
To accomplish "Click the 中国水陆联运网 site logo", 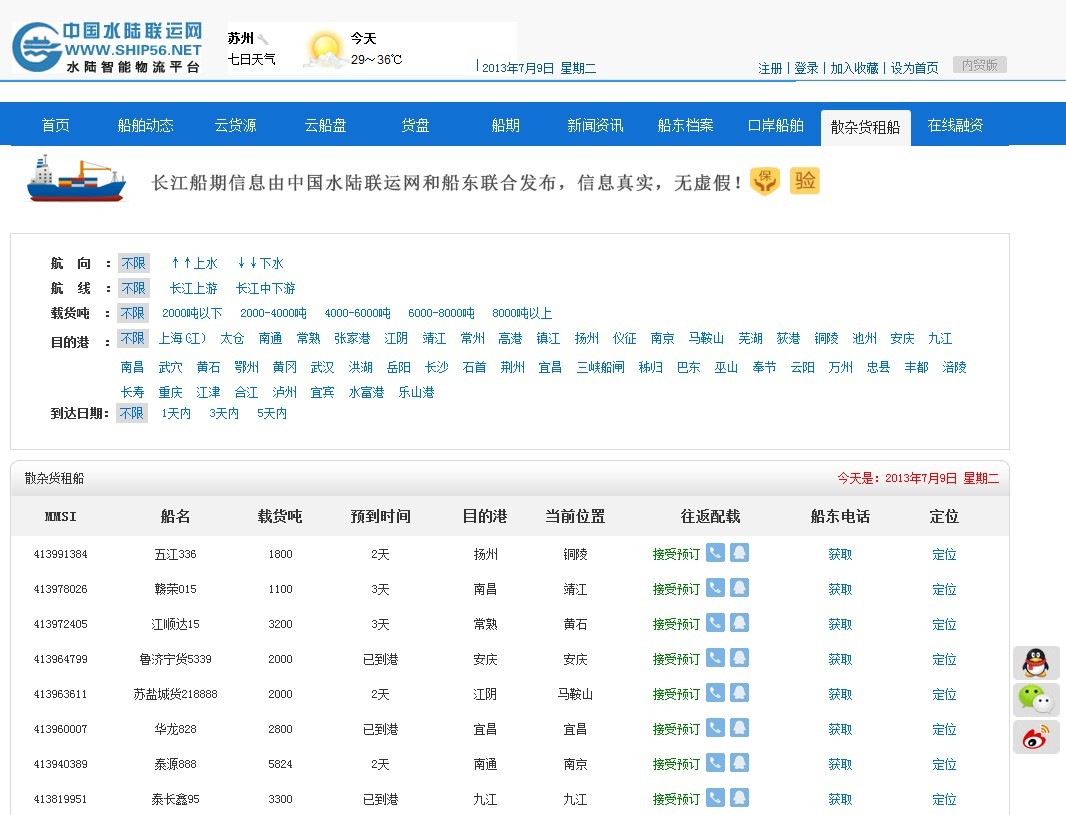I will pos(107,47).
